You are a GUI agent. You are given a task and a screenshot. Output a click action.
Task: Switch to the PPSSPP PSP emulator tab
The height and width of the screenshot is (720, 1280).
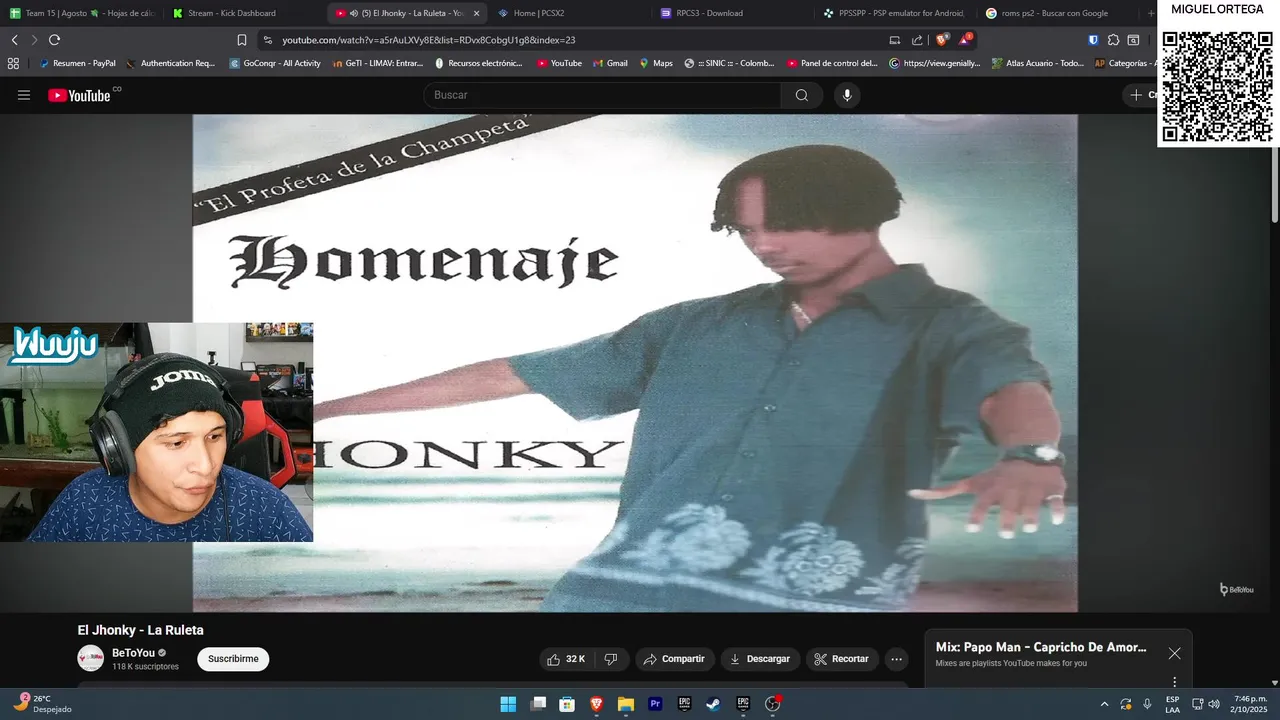pos(894,13)
